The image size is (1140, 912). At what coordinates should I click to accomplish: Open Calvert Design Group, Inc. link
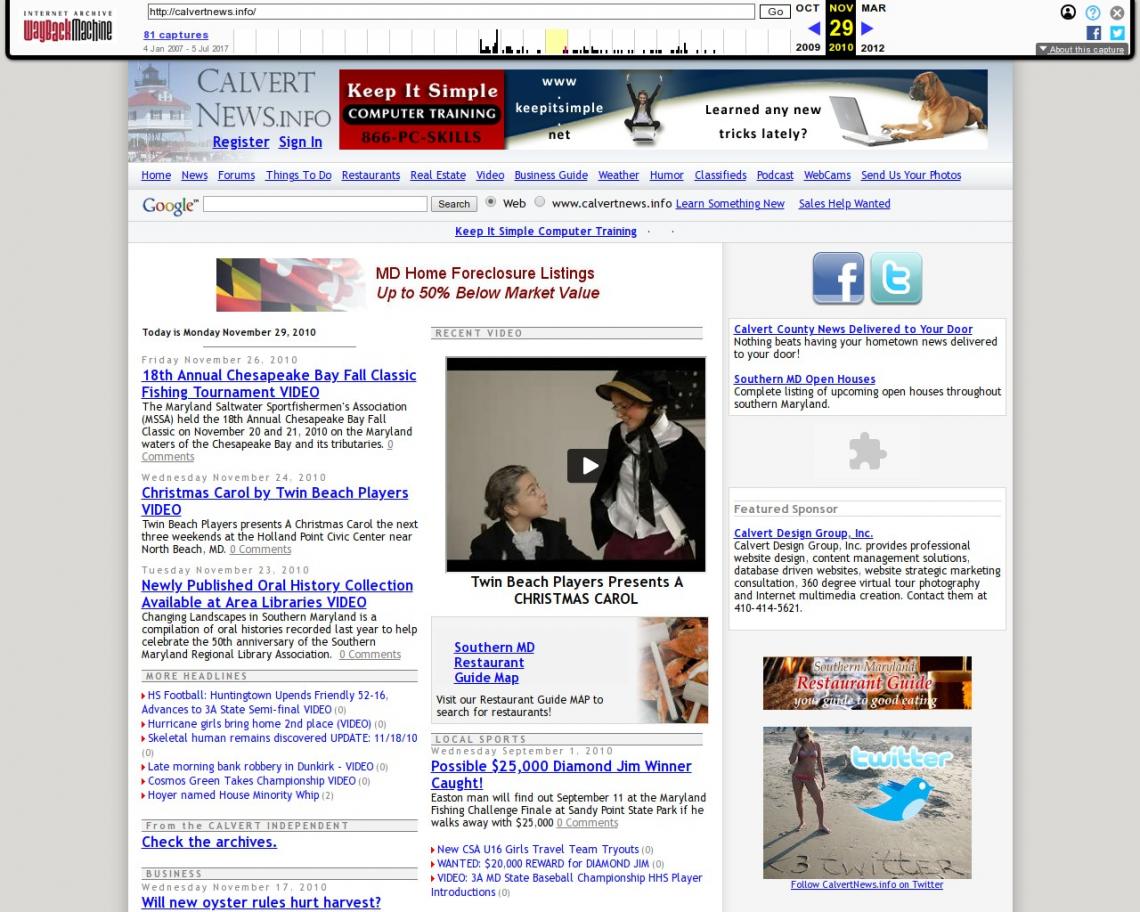point(803,533)
